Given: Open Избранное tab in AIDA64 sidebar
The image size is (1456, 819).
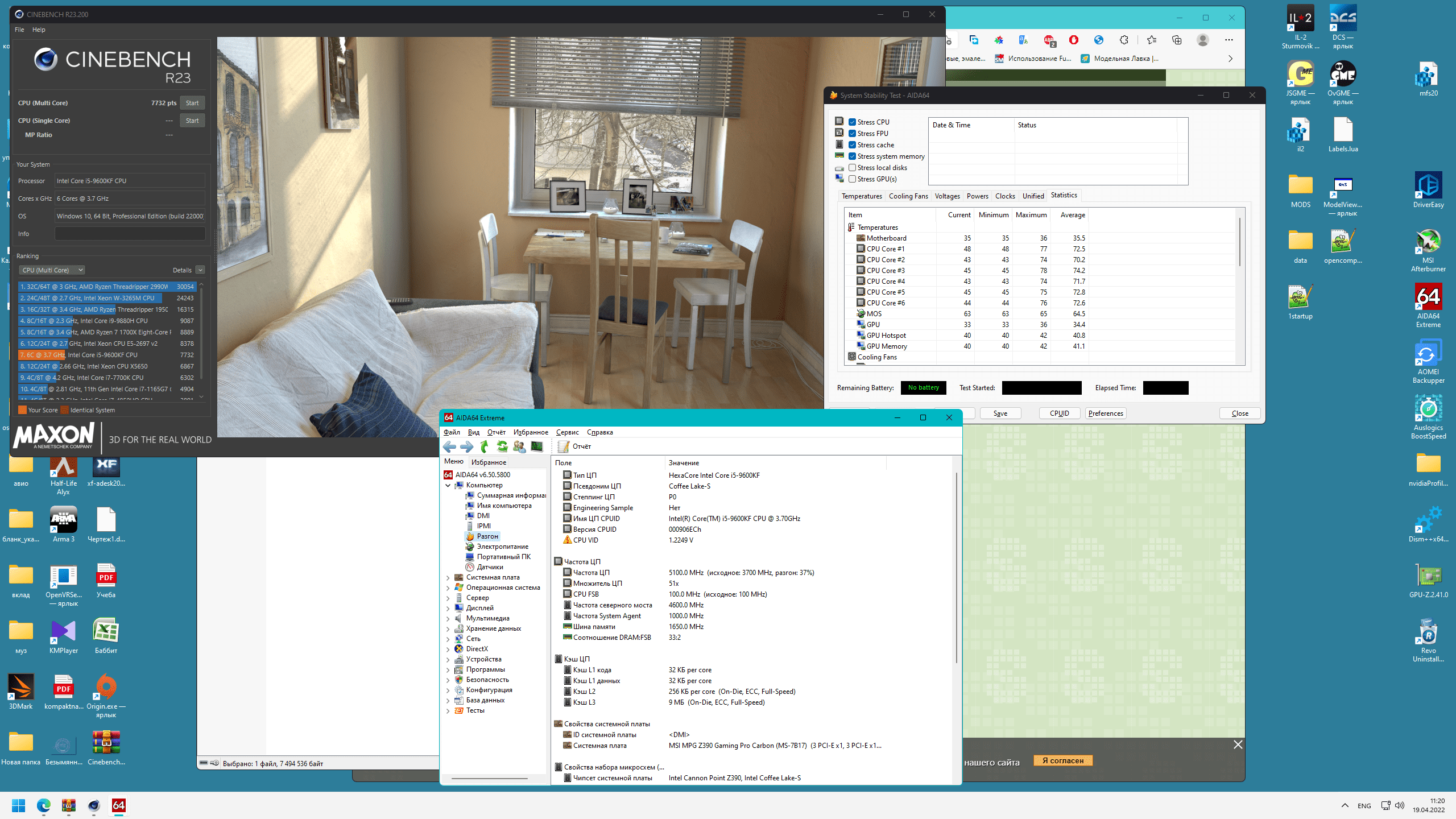Looking at the screenshot, I should (x=489, y=462).
